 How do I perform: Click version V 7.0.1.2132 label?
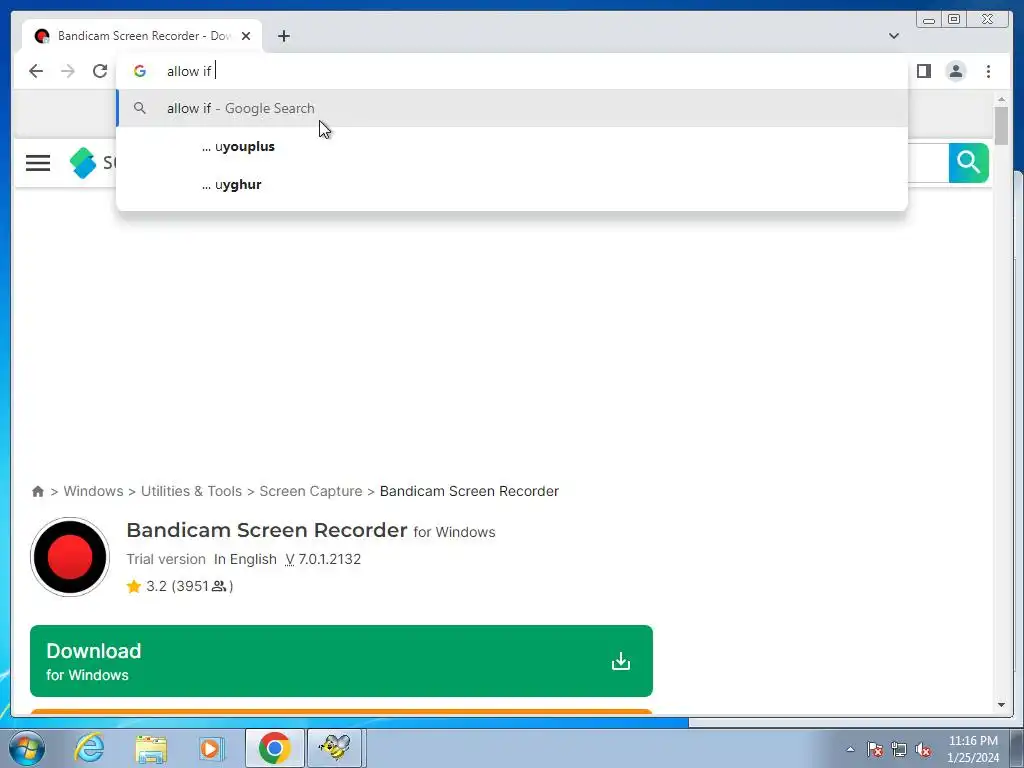tap(323, 559)
